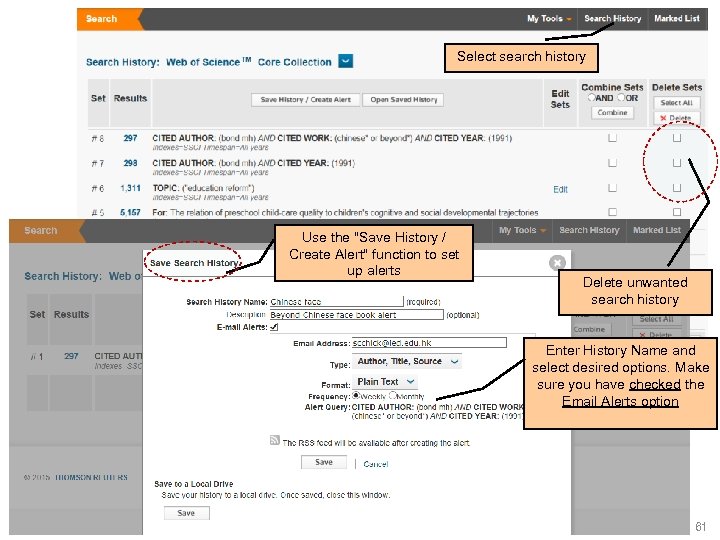Click the THOMSON REUTERS footer link
Image resolution: width=720 pixels, height=540 pixels.
(x=91, y=478)
